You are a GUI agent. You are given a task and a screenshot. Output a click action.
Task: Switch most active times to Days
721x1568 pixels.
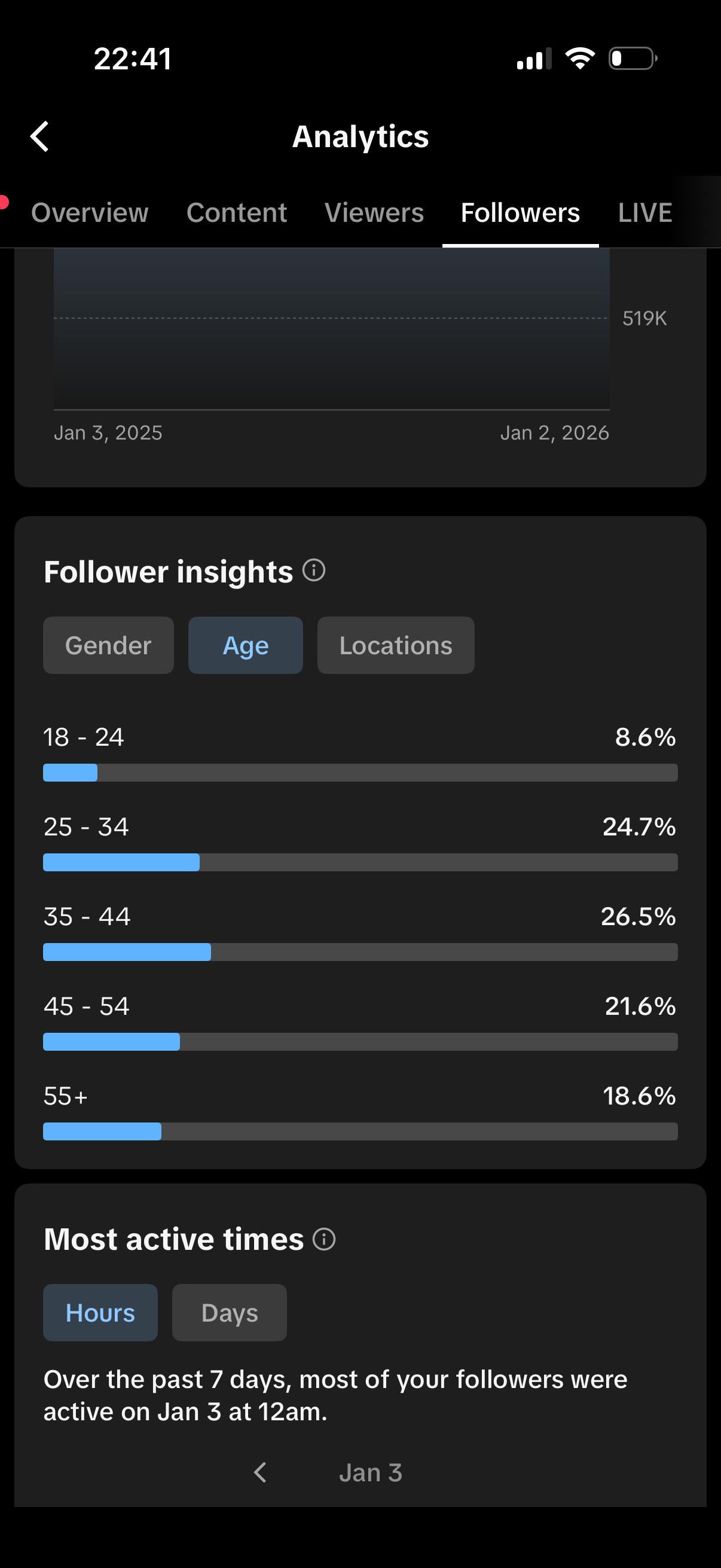tap(230, 1313)
